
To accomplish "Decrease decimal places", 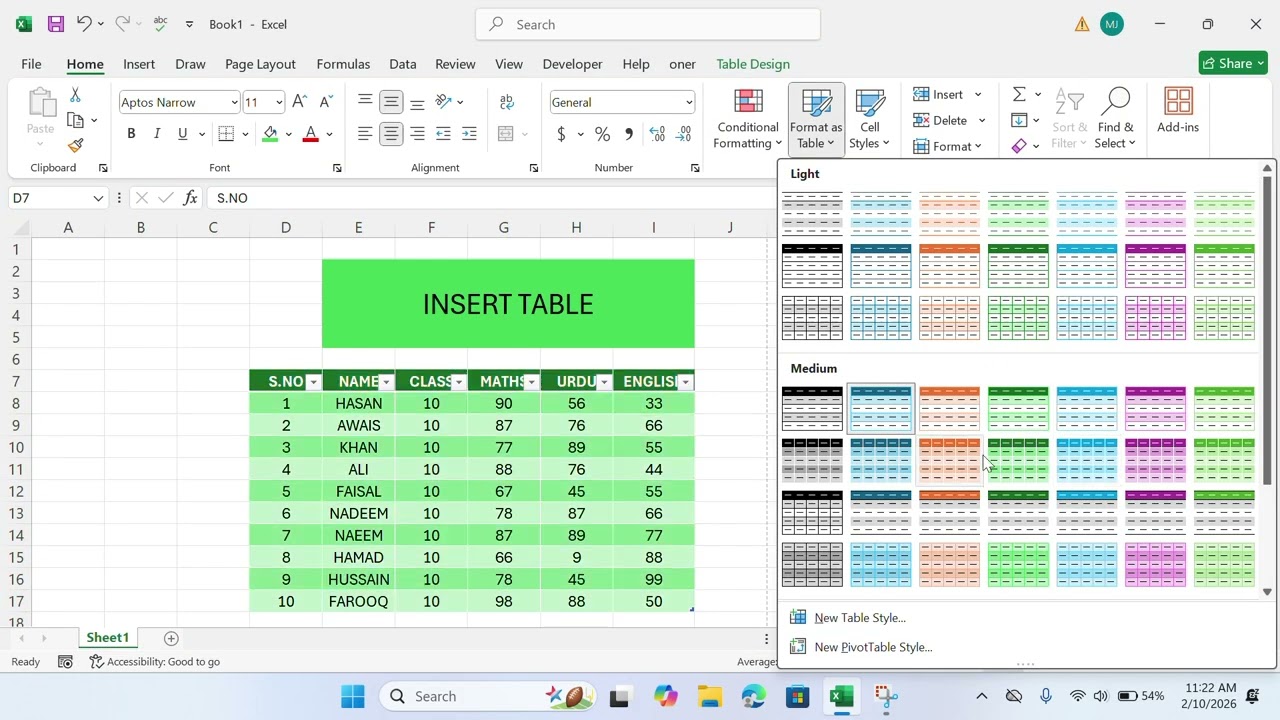I will (684, 134).
